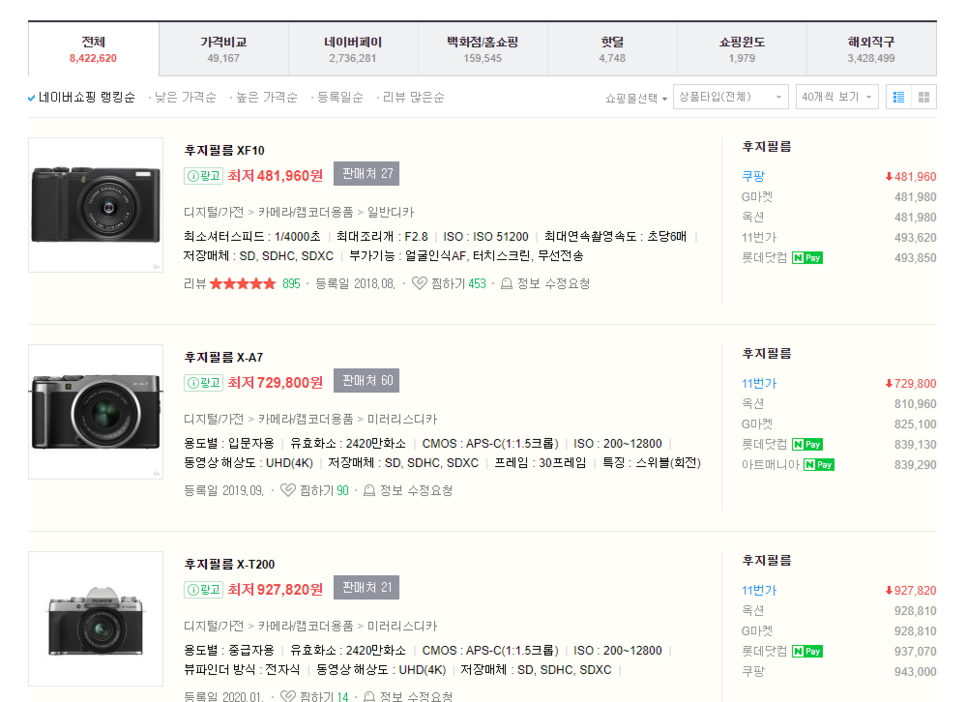966x702 pixels.
Task: Switch to 가격비교 tab
Action: pyautogui.click(x=223, y=49)
